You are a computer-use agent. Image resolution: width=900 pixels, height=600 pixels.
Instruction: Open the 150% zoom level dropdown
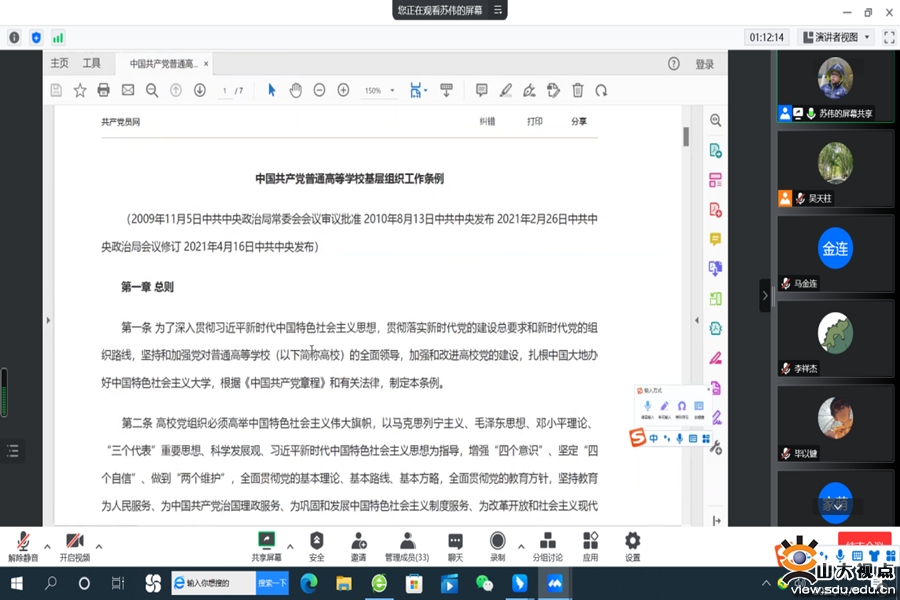click(378, 91)
